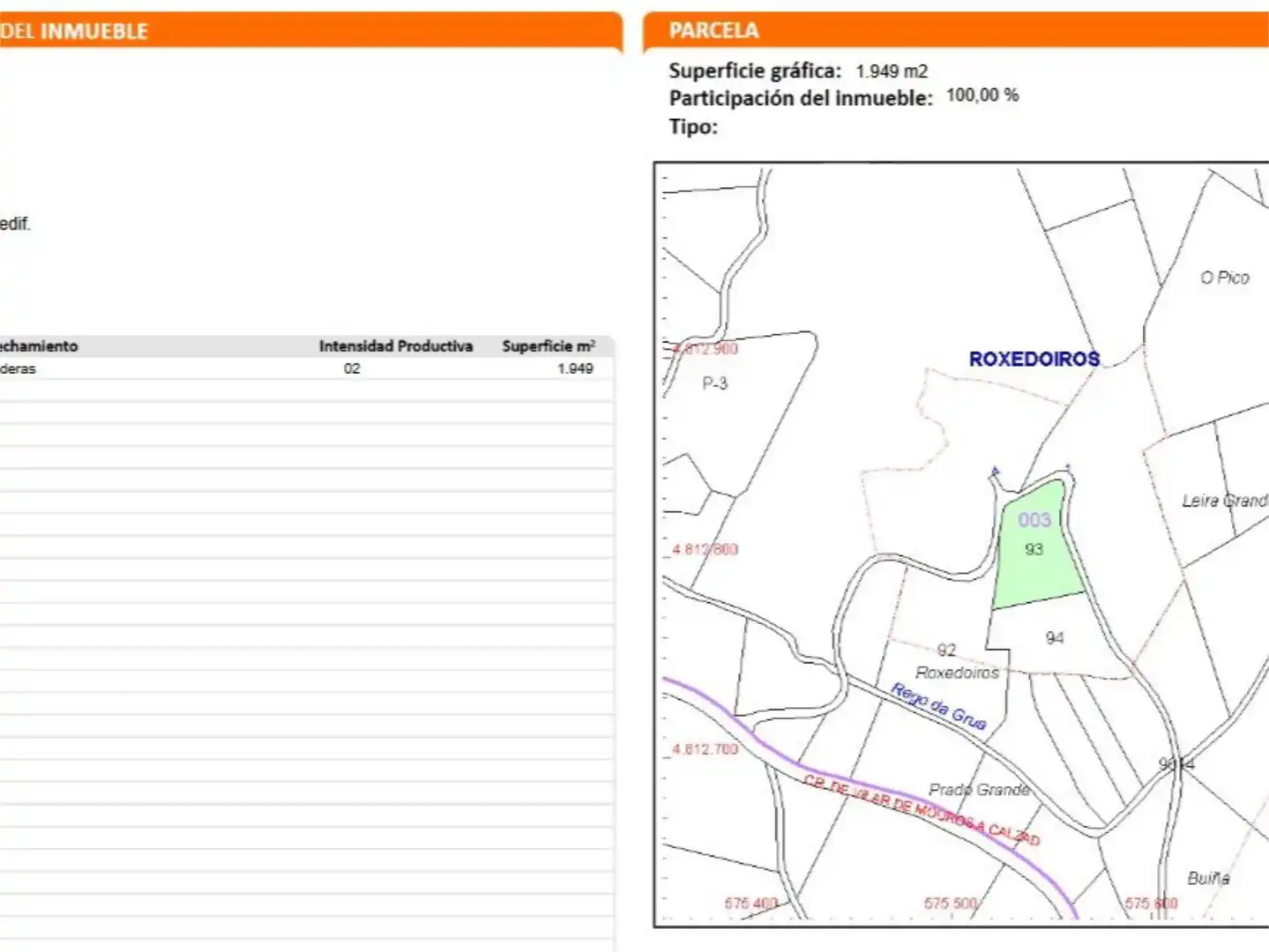Select the 1.949 surface cell in table
Screen dimensions: 1269x952
click(x=575, y=368)
